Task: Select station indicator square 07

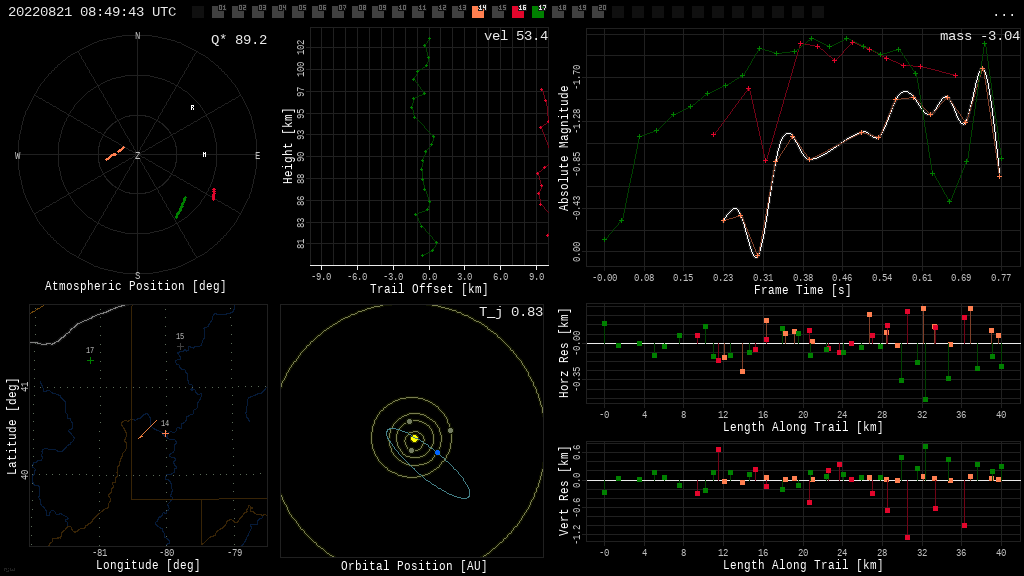Action: click(338, 11)
